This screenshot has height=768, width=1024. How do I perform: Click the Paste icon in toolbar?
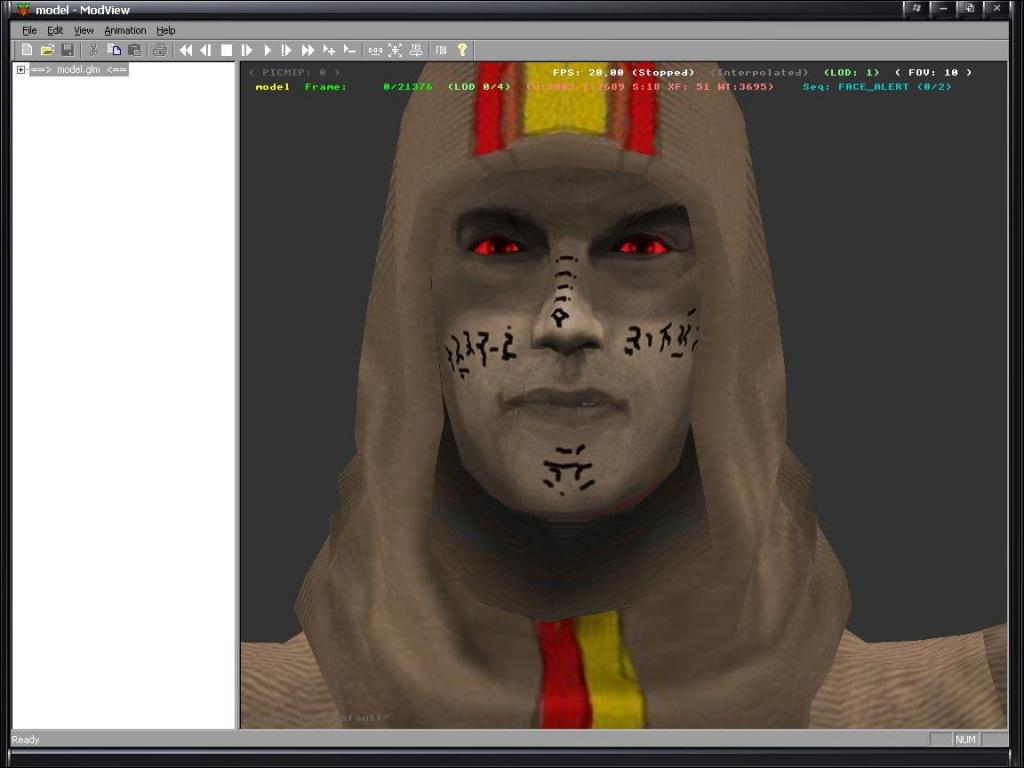click(x=134, y=50)
